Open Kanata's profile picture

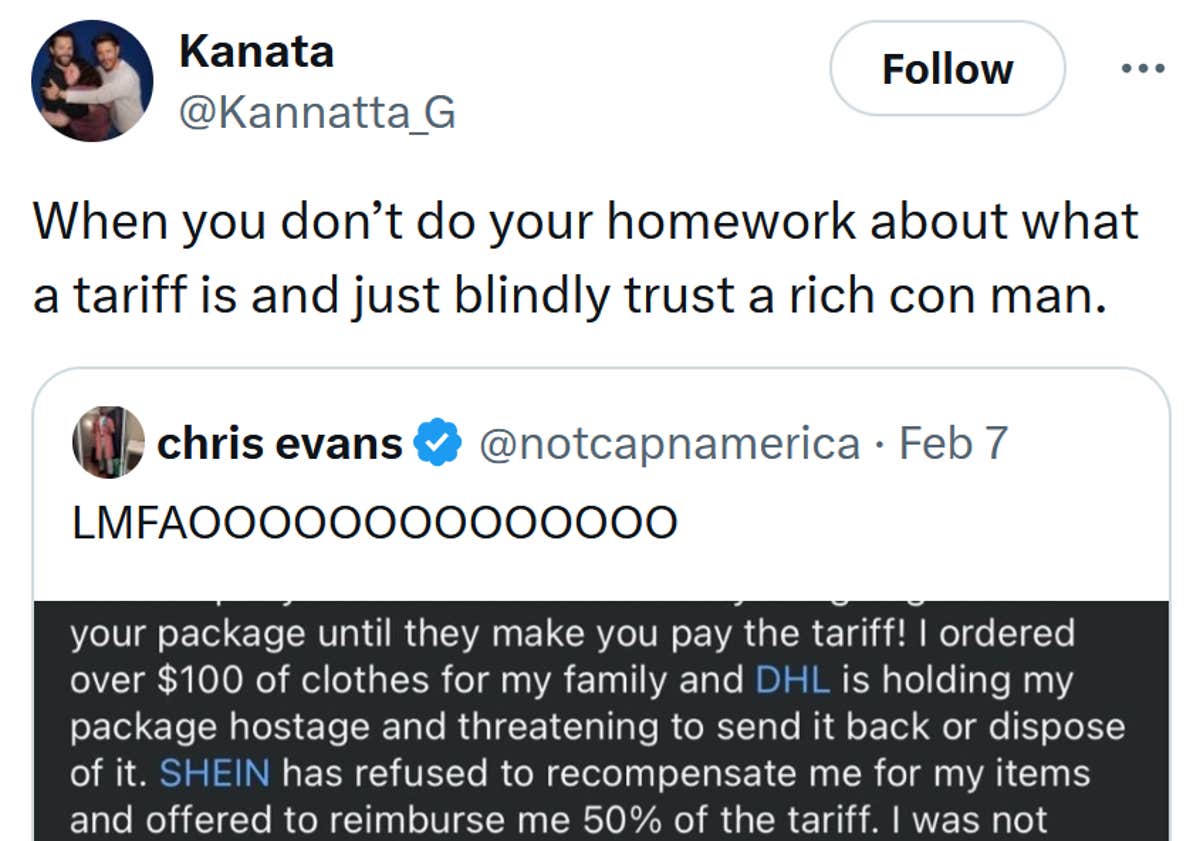pos(92,82)
